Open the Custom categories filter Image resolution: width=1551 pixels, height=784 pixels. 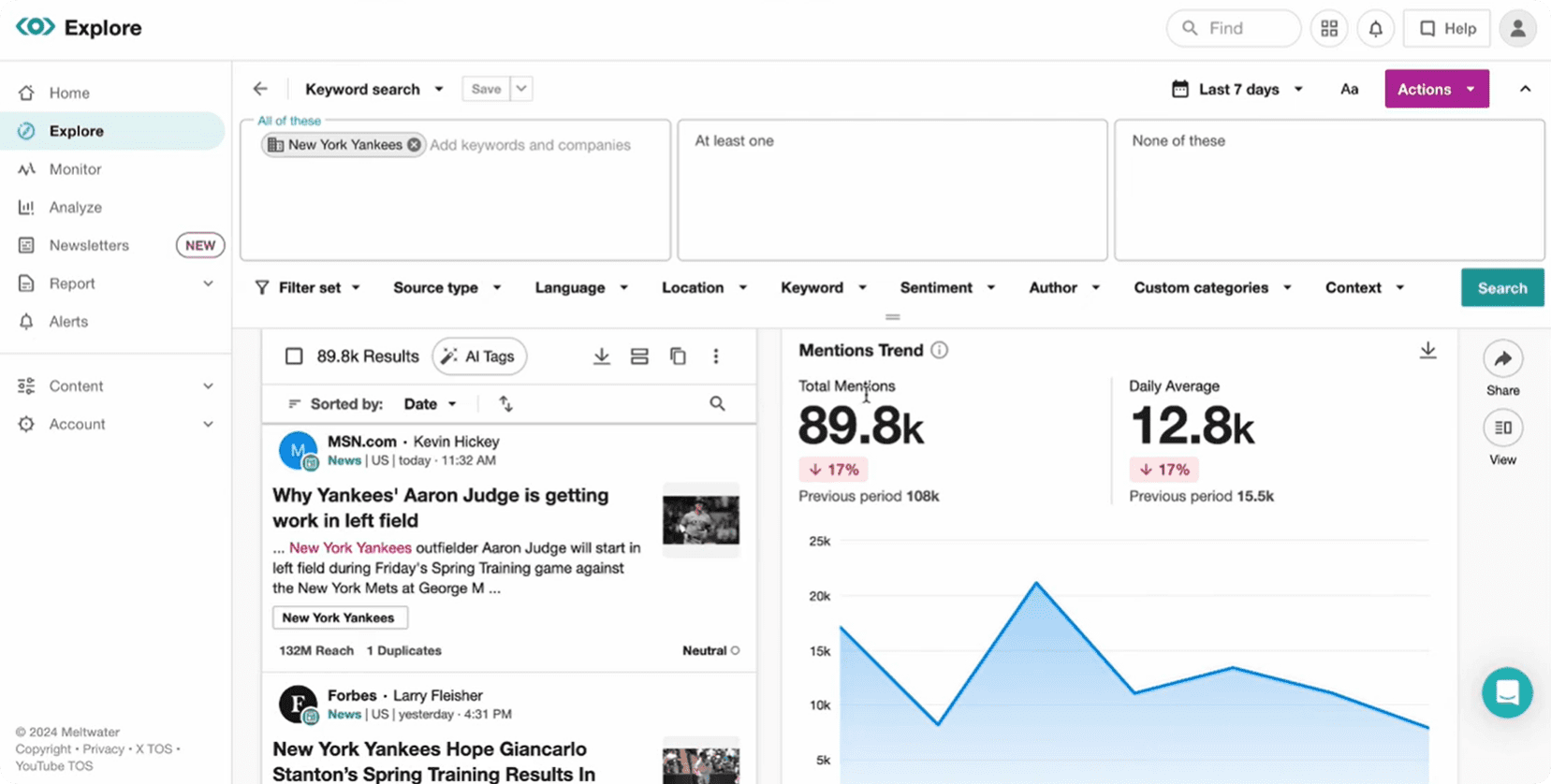pos(1212,288)
